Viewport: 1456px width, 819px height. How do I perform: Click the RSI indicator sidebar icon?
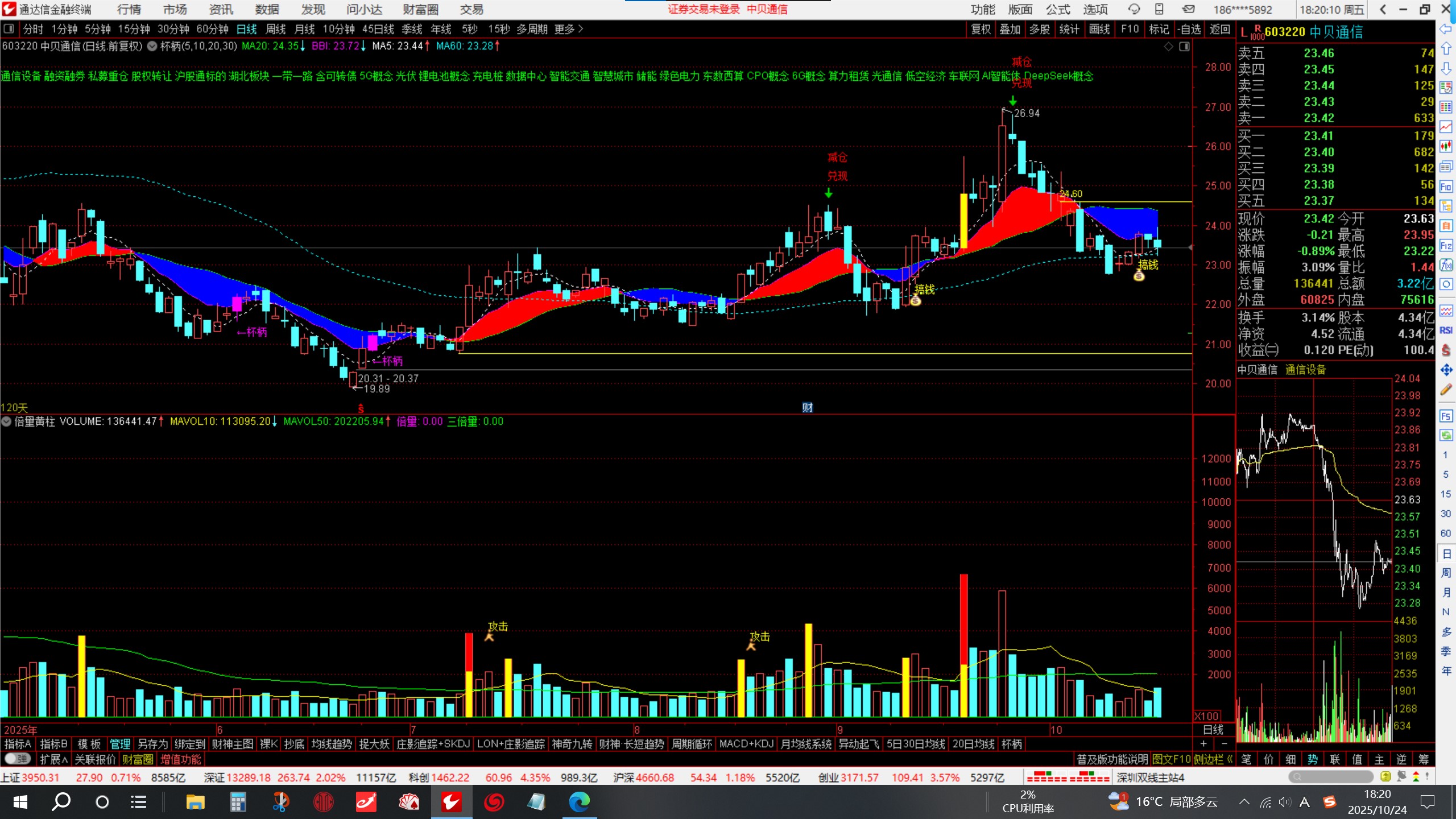(1446, 330)
